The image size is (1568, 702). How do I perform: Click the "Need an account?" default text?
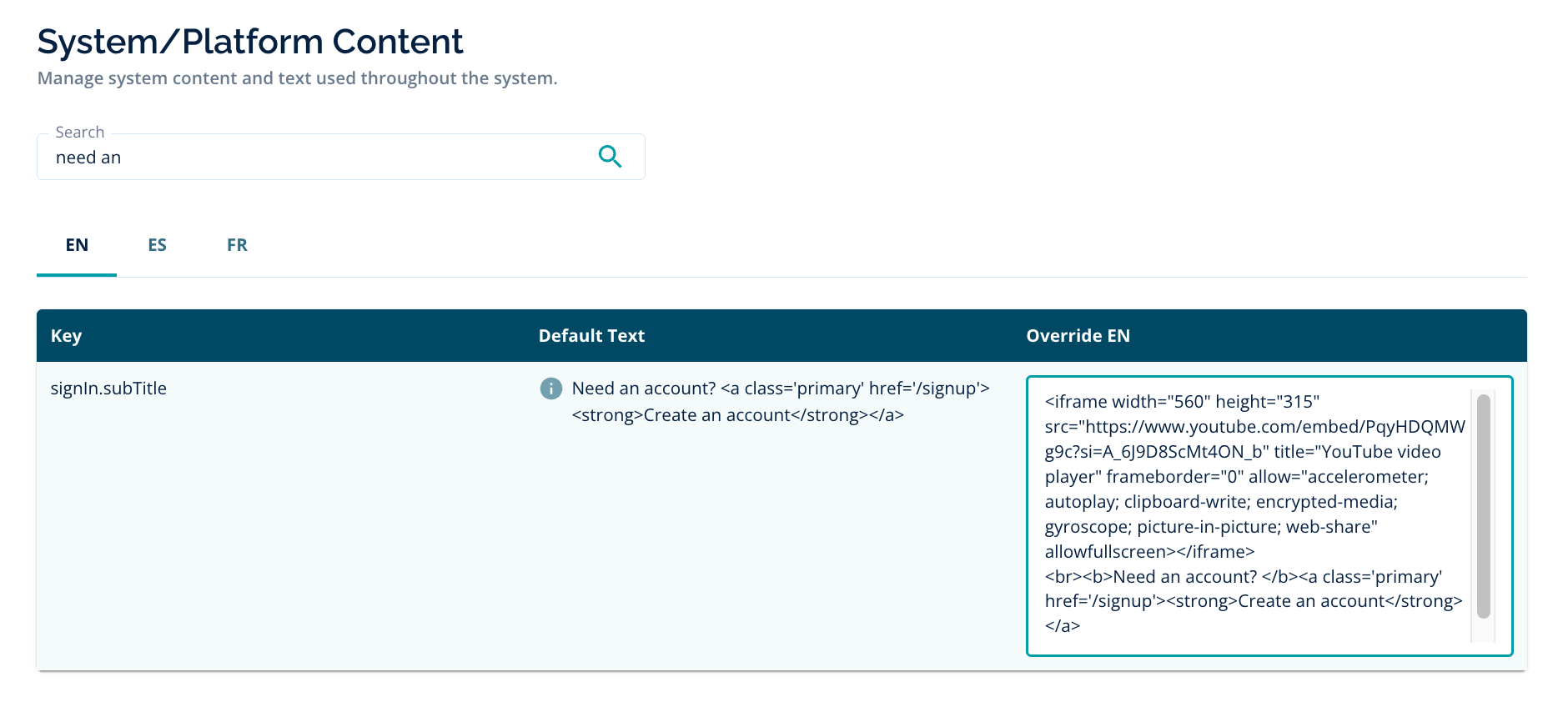[643, 389]
